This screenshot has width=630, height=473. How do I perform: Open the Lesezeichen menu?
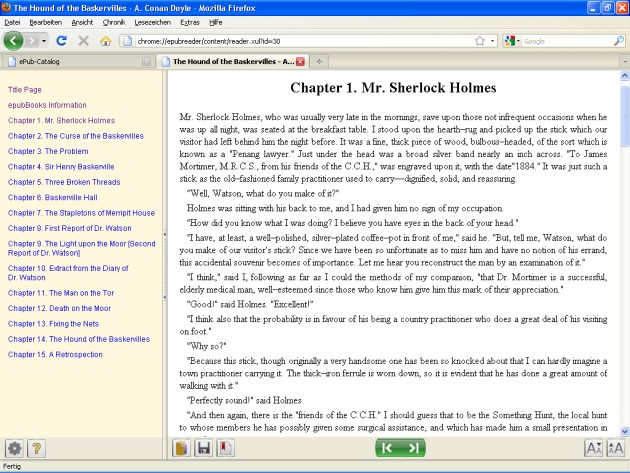tap(153, 23)
